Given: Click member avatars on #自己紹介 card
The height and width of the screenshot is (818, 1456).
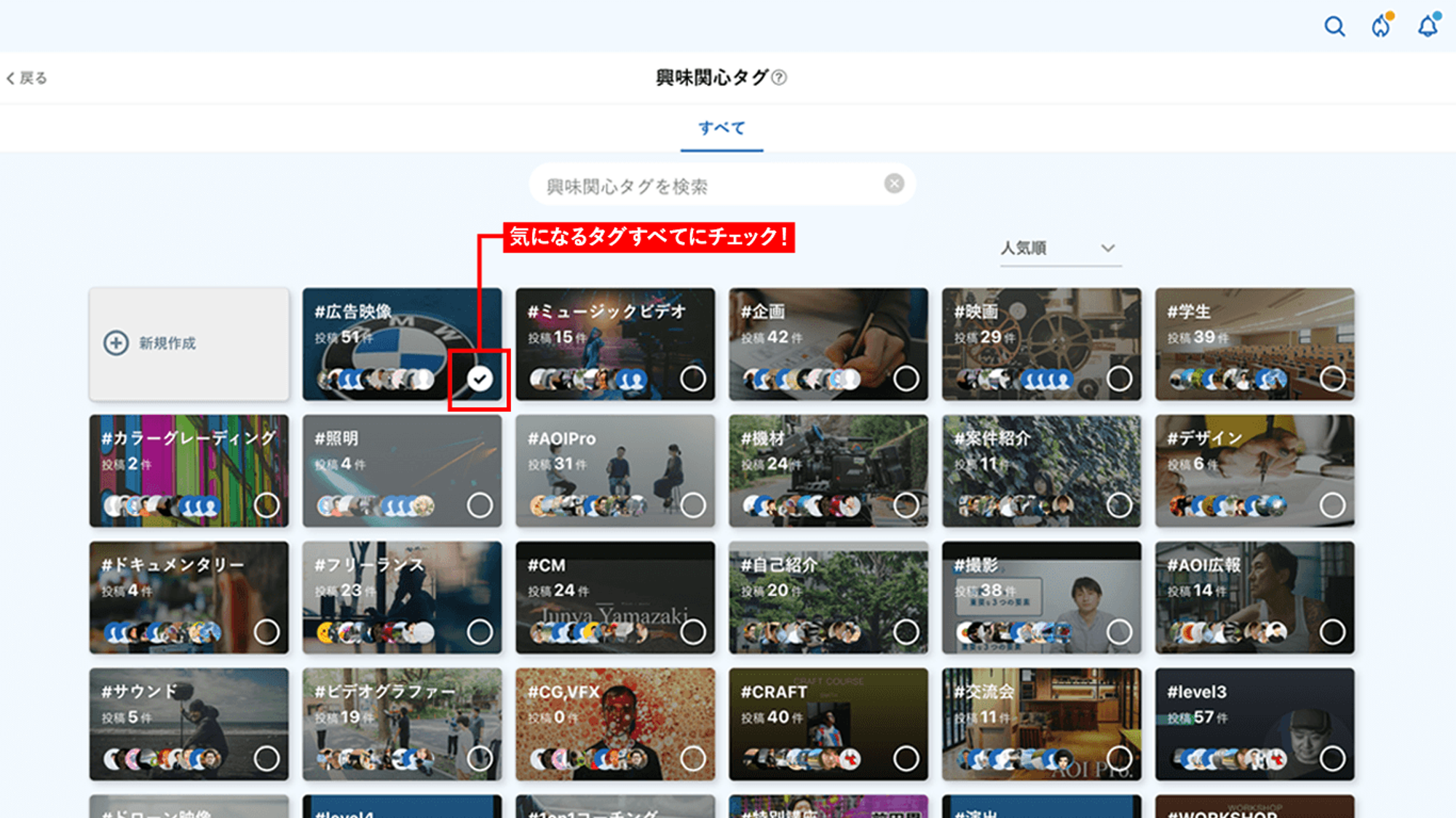Looking at the screenshot, I should (802, 632).
